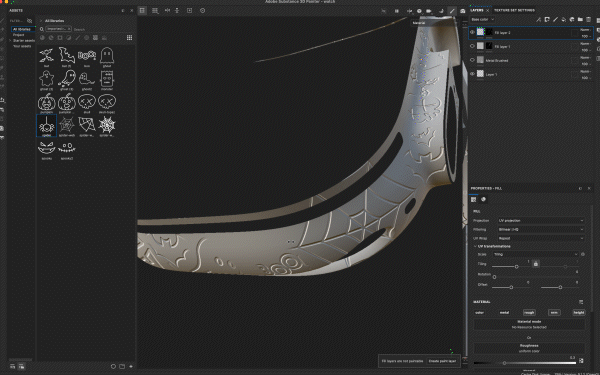Image resolution: width=600 pixels, height=375 pixels.
Task: Expand the Starter assets library
Action: tap(10, 41)
